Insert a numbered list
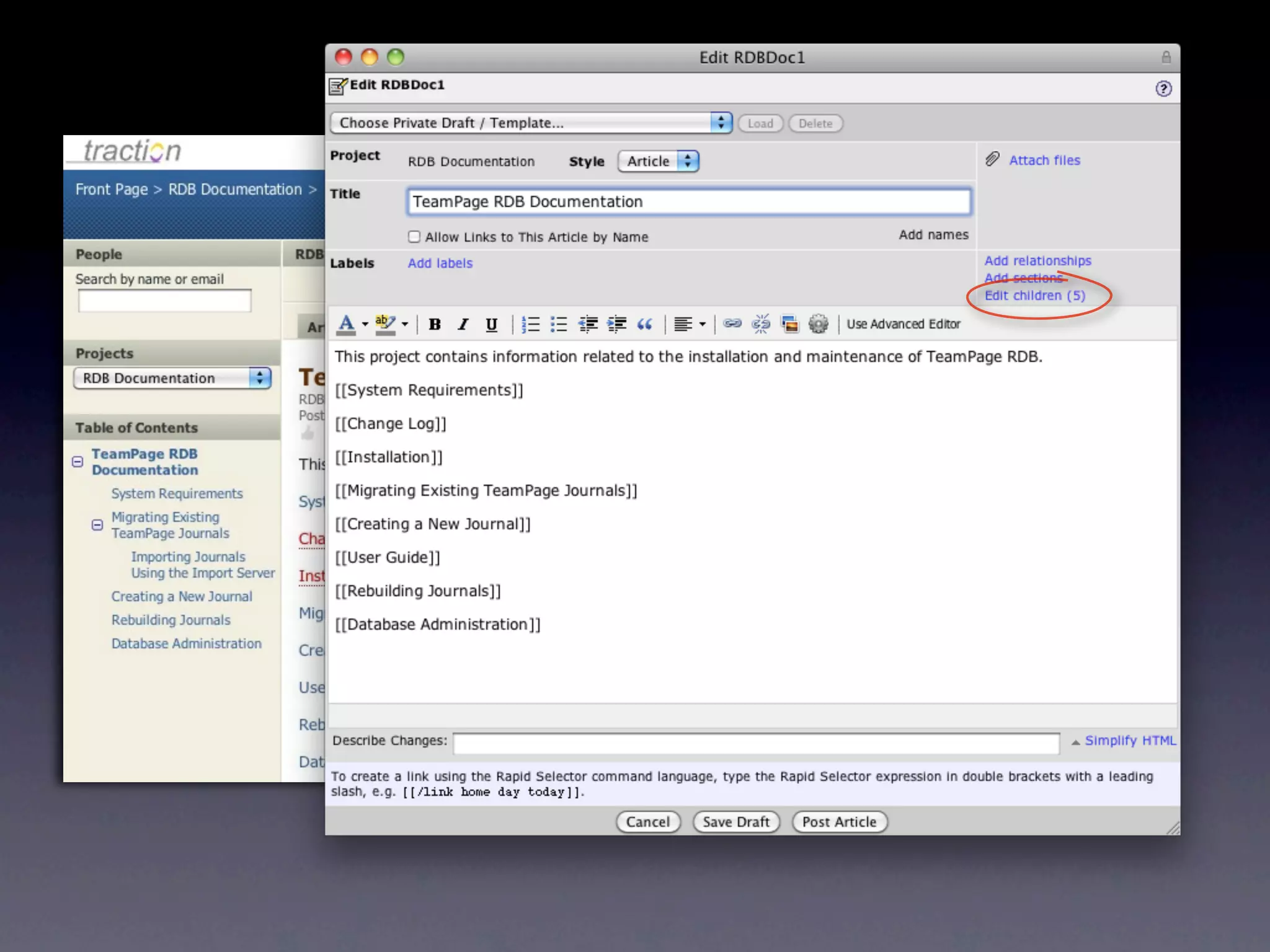Image resolution: width=1270 pixels, height=952 pixels. tap(530, 324)
